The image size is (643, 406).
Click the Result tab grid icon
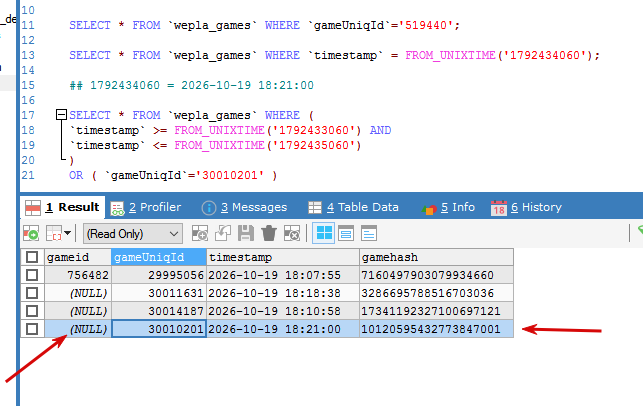[33, 208]
